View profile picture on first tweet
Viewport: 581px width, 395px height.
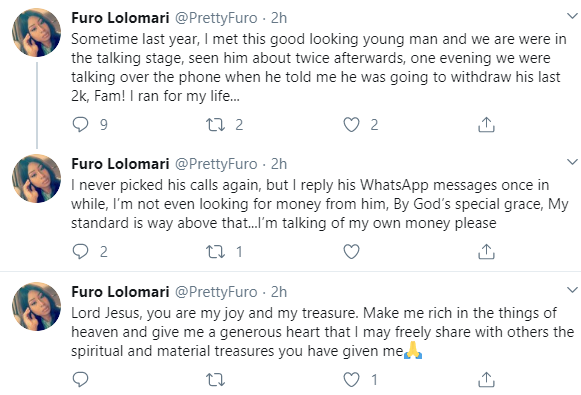pyautogui.click(x=36, y=32)
